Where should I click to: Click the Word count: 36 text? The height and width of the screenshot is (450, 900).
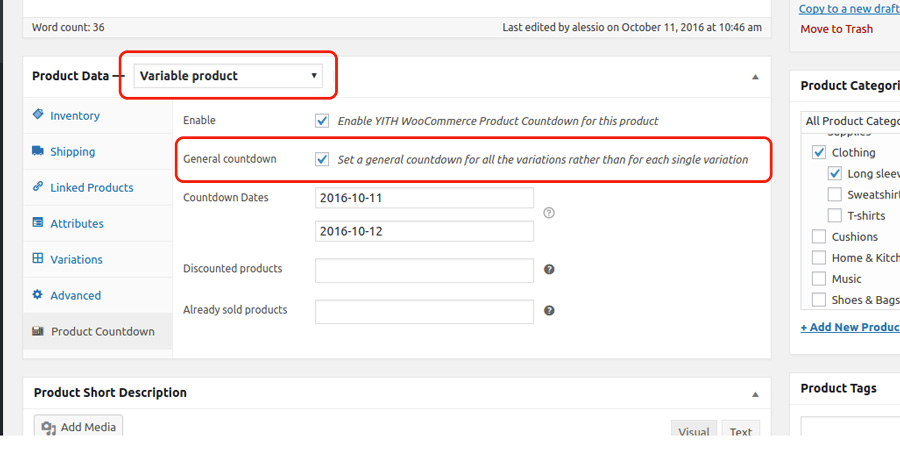68,27
